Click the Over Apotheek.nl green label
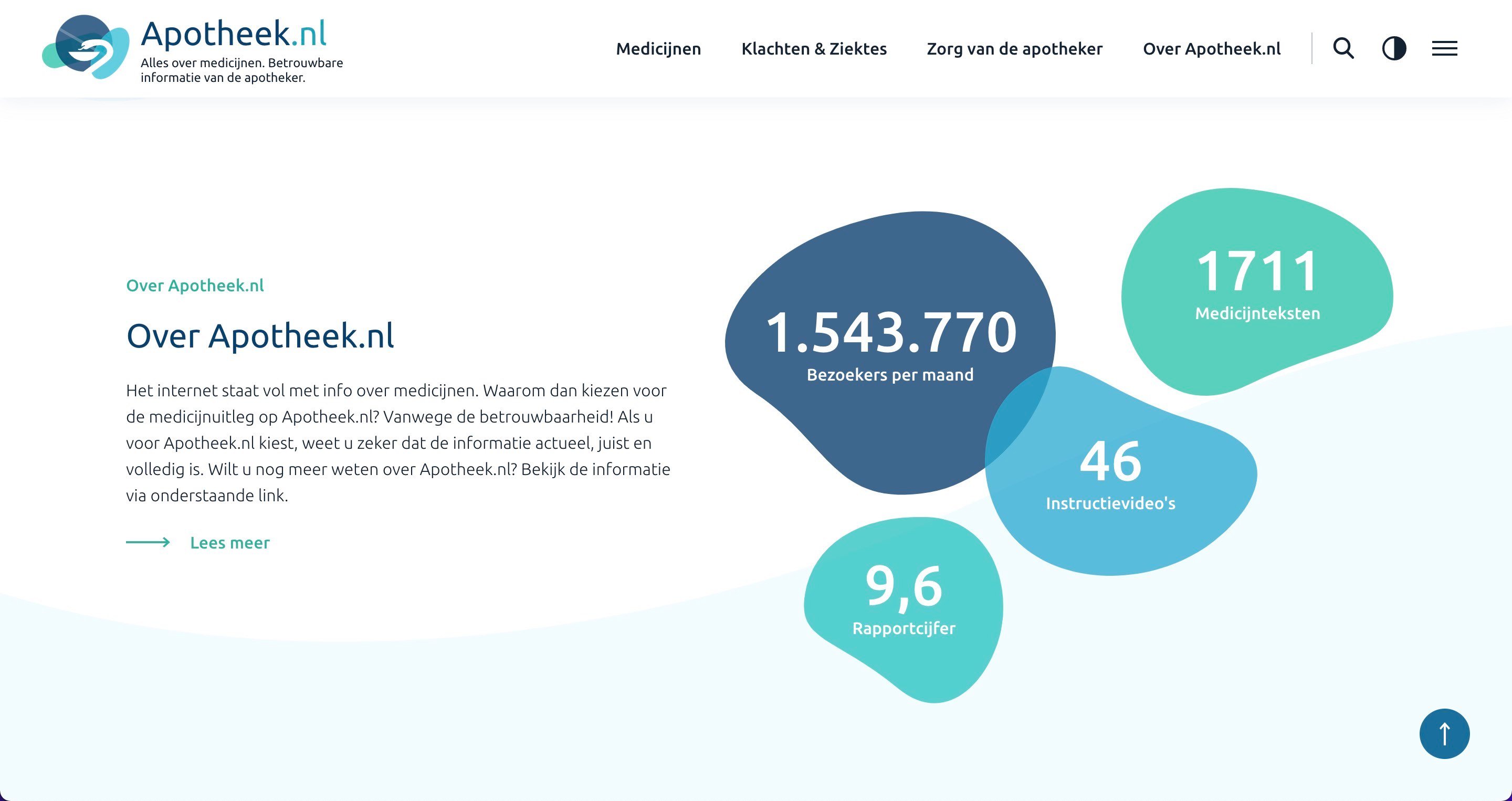The width and height of the screenshot is (1512, 801). tap(195, 285)
